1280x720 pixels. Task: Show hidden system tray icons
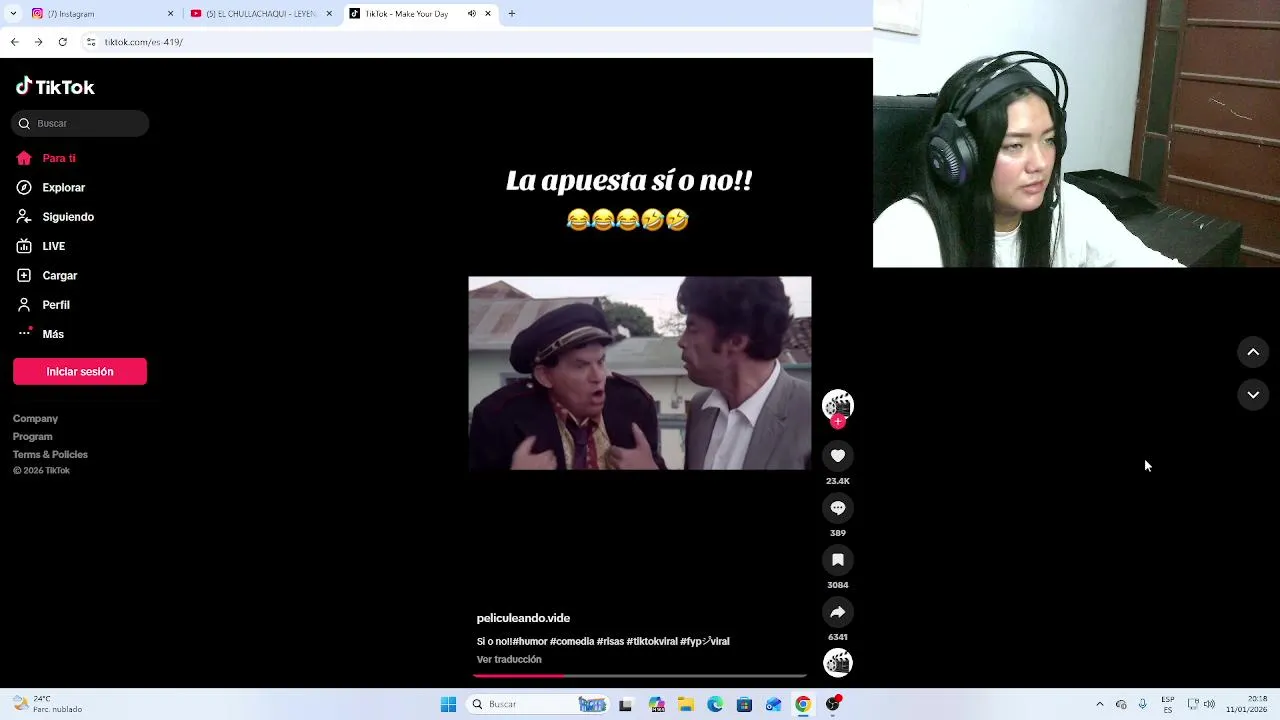pos(1100,704)
